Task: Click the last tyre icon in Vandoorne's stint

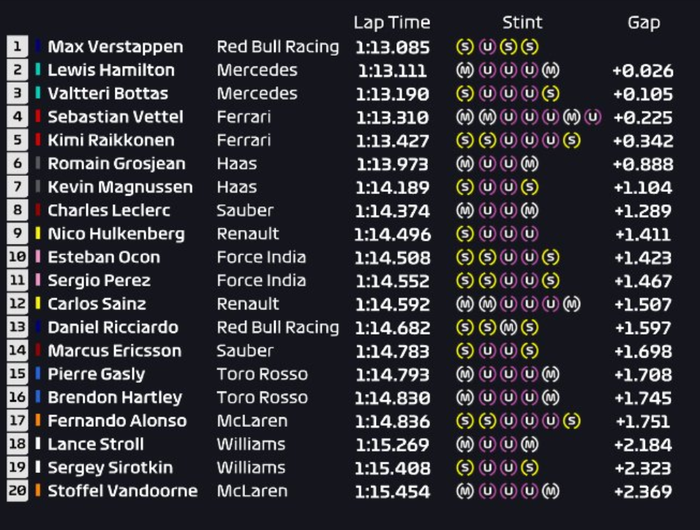Action: point(550,491)
